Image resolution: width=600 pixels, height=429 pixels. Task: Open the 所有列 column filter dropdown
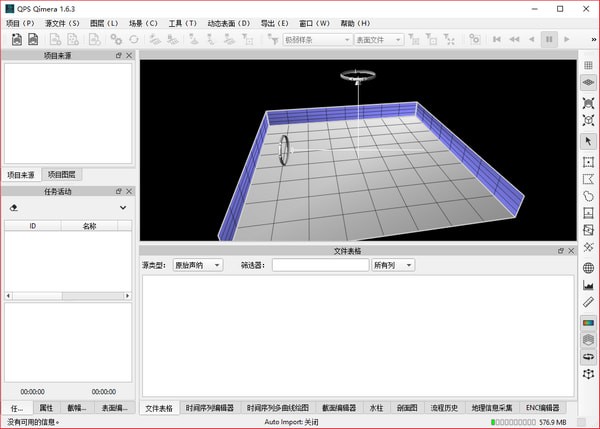[392, 265]
